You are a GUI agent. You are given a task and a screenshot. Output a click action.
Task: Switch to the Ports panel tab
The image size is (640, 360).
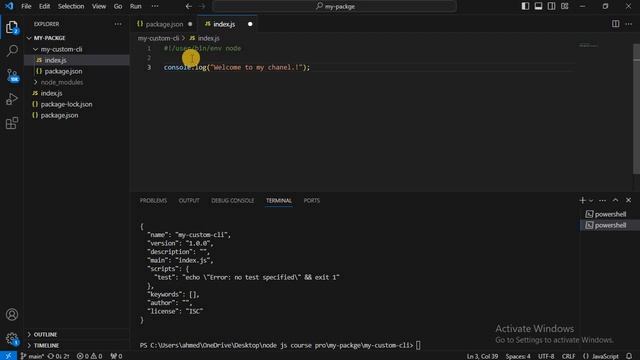coord(311,200)
